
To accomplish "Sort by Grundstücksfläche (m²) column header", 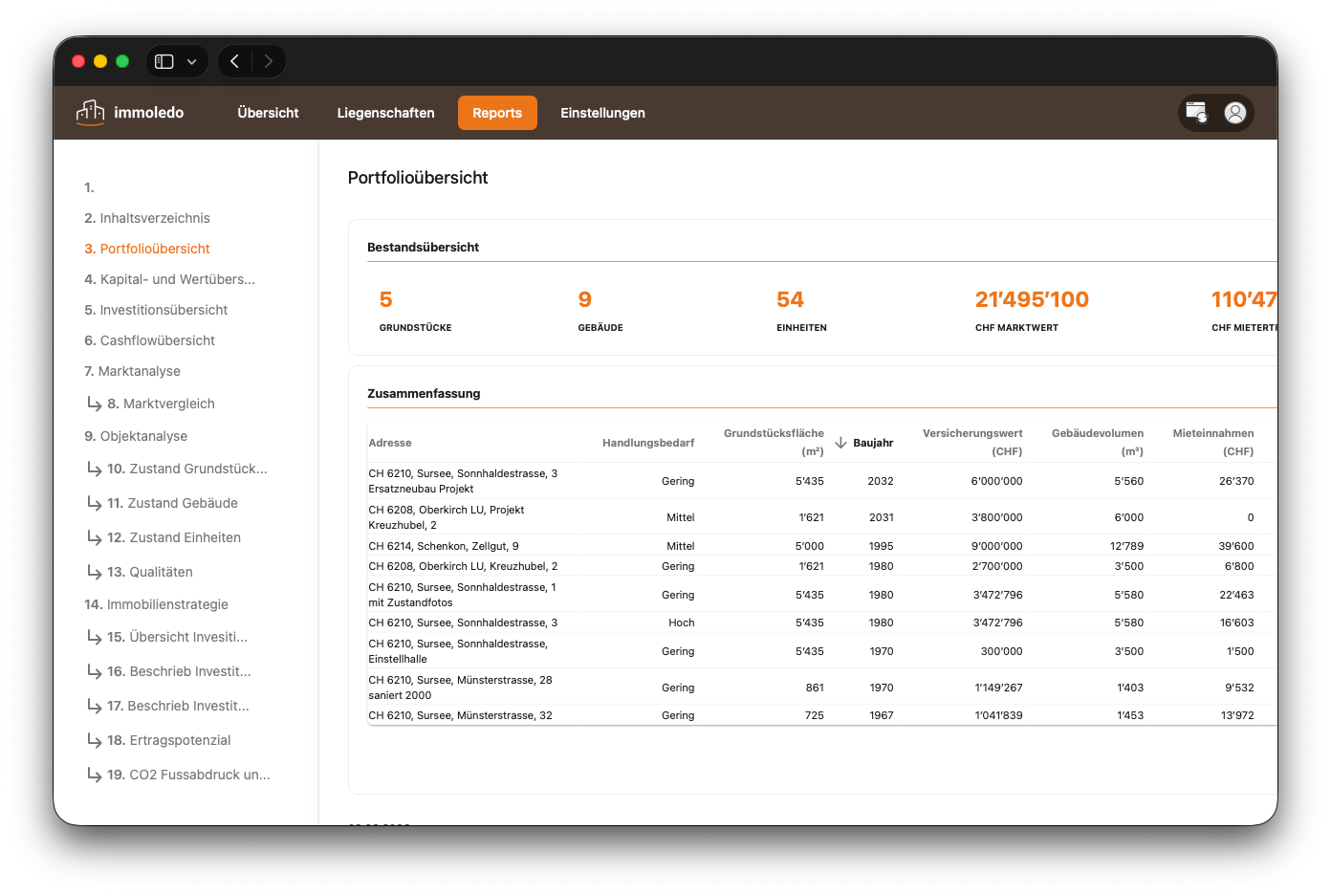I will click(774, 443).
